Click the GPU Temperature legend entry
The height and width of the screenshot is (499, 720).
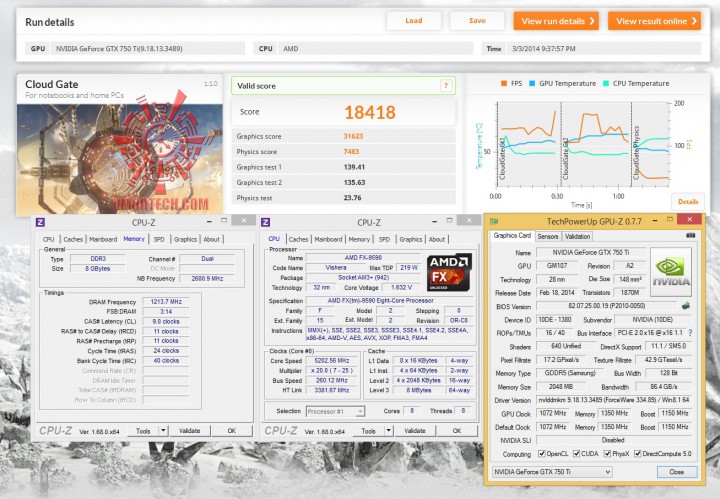coord(562,84)
